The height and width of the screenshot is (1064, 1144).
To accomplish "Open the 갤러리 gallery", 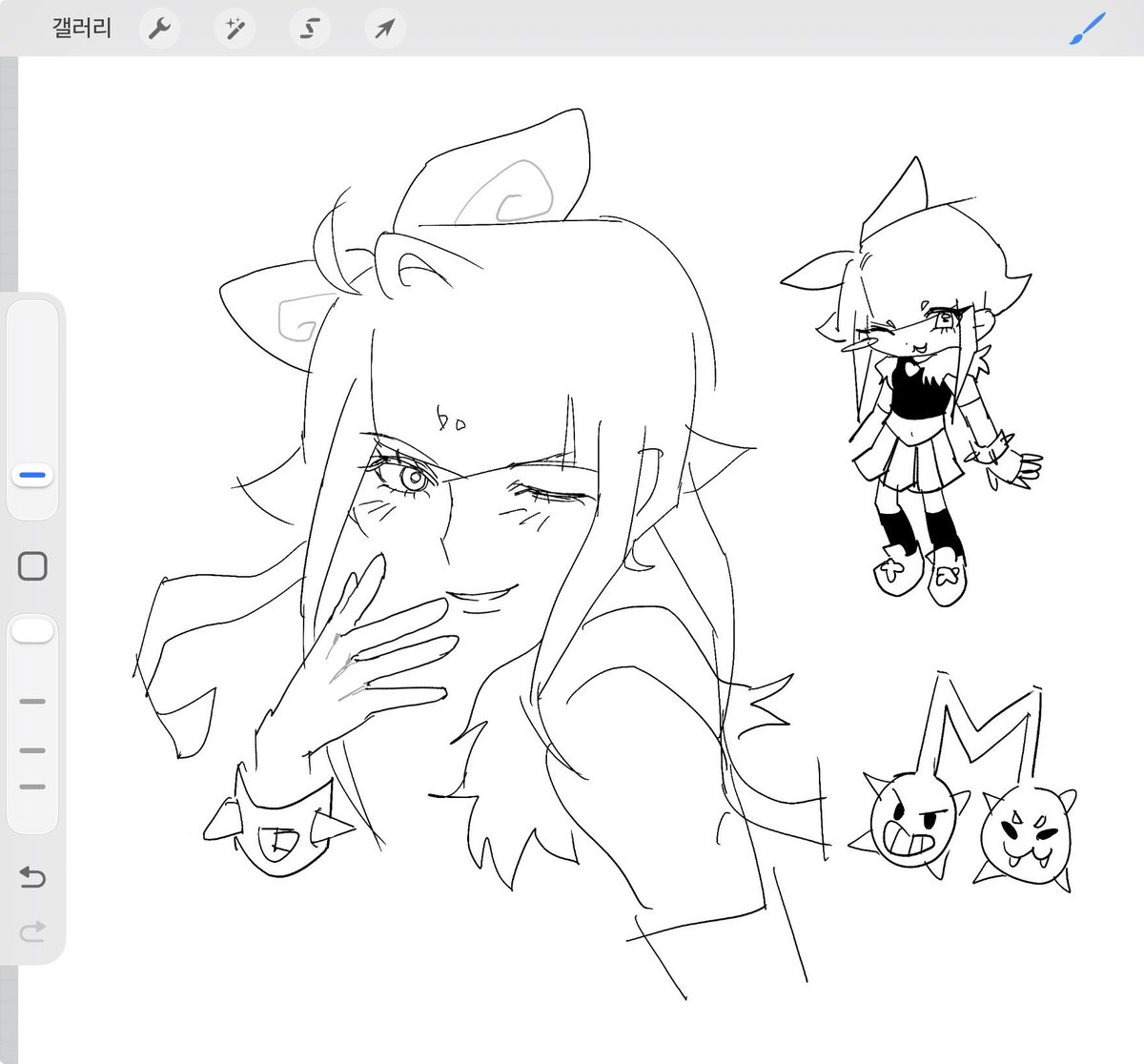I will point(82,29).
